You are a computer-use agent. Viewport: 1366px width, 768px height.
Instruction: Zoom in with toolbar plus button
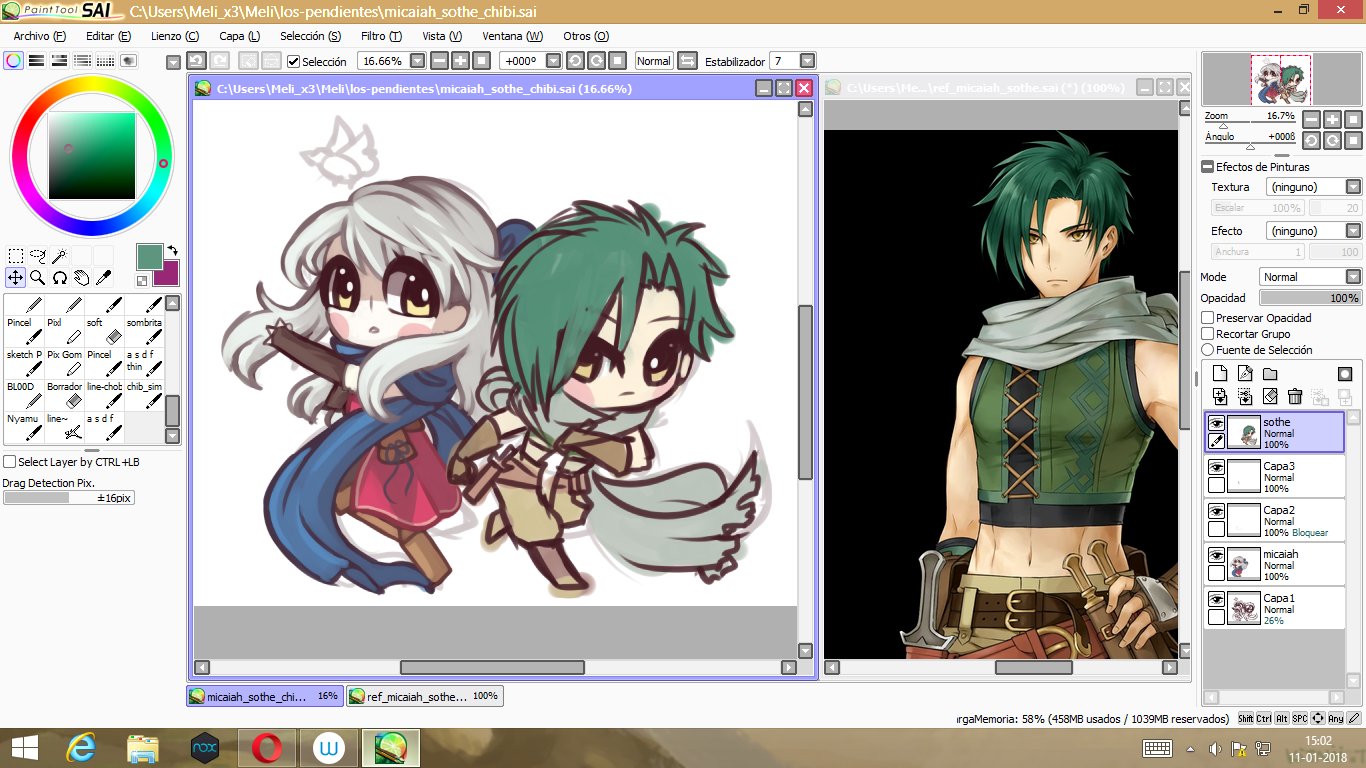click(x=460, y=61)
